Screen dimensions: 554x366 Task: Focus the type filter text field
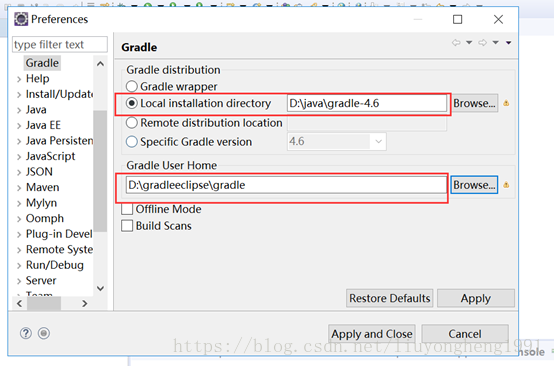(60, 45)
